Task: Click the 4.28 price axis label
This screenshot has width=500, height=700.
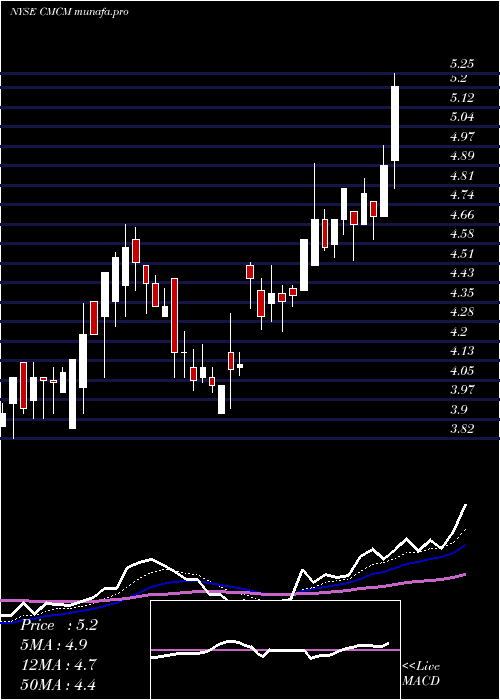Action: click(x=462, y=312)
